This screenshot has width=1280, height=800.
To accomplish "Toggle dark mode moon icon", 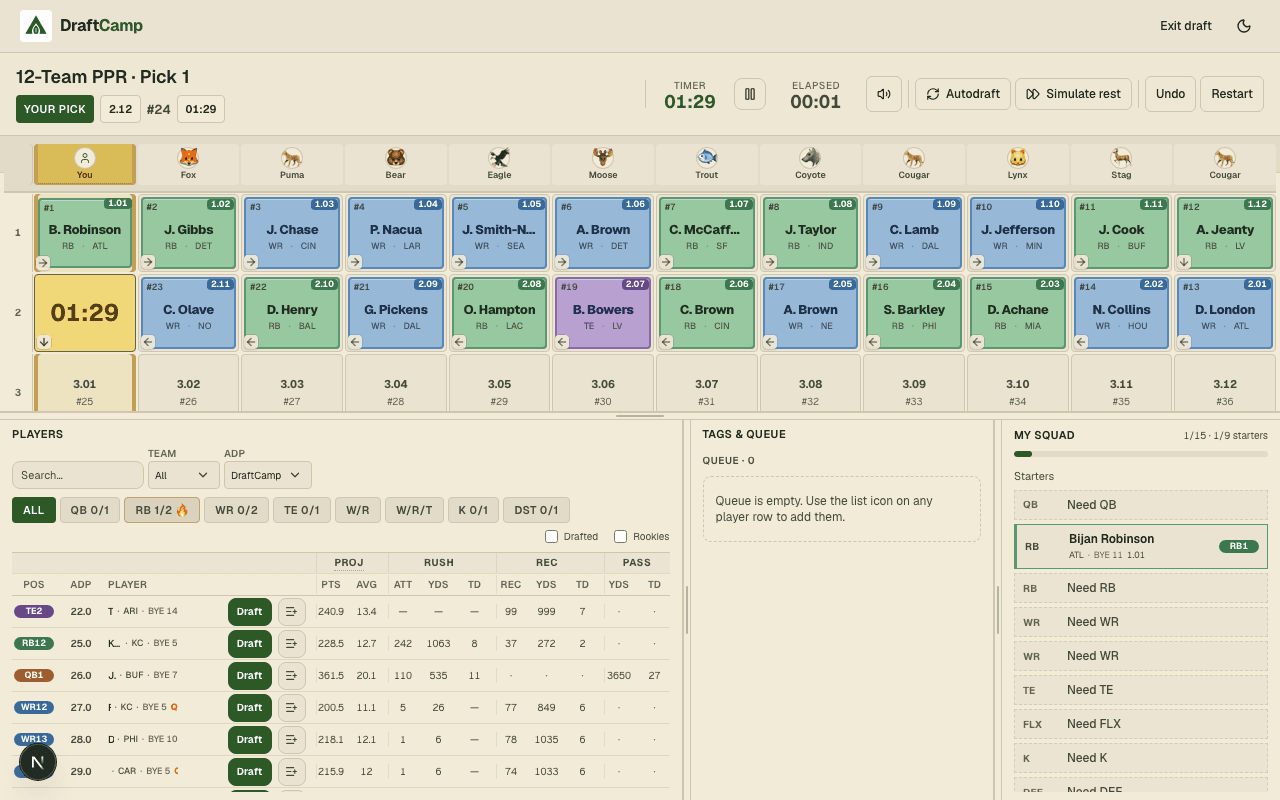I will point(1244,26).
